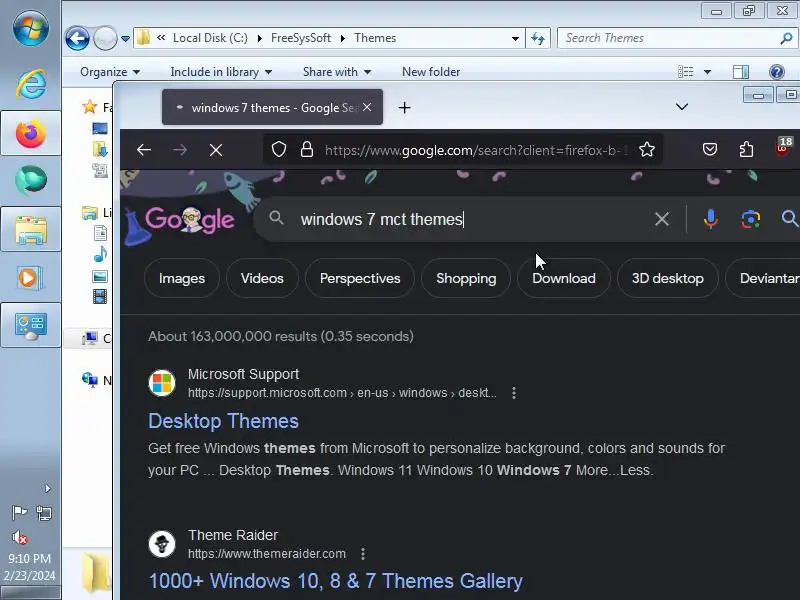Open Firefox extensions puzzle icon
Viewport: 800px width, 600px height.
coord(746,149)
